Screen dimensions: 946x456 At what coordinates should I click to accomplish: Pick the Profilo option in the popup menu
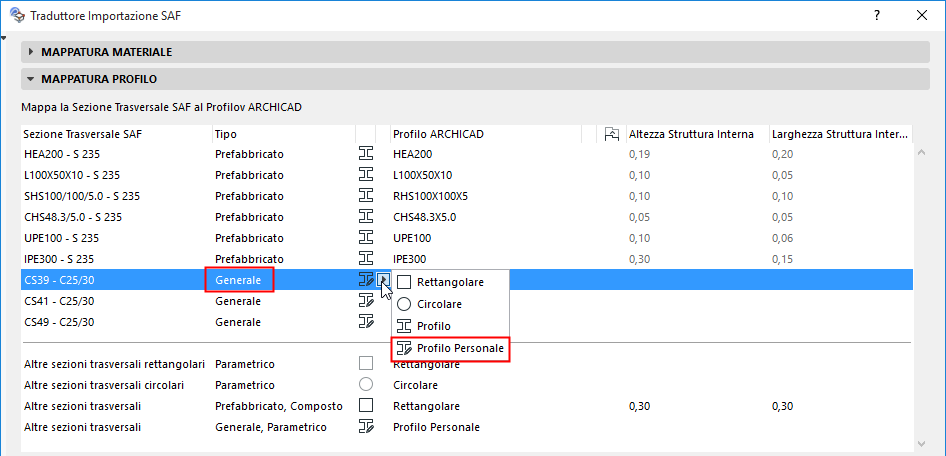point(433,326)
